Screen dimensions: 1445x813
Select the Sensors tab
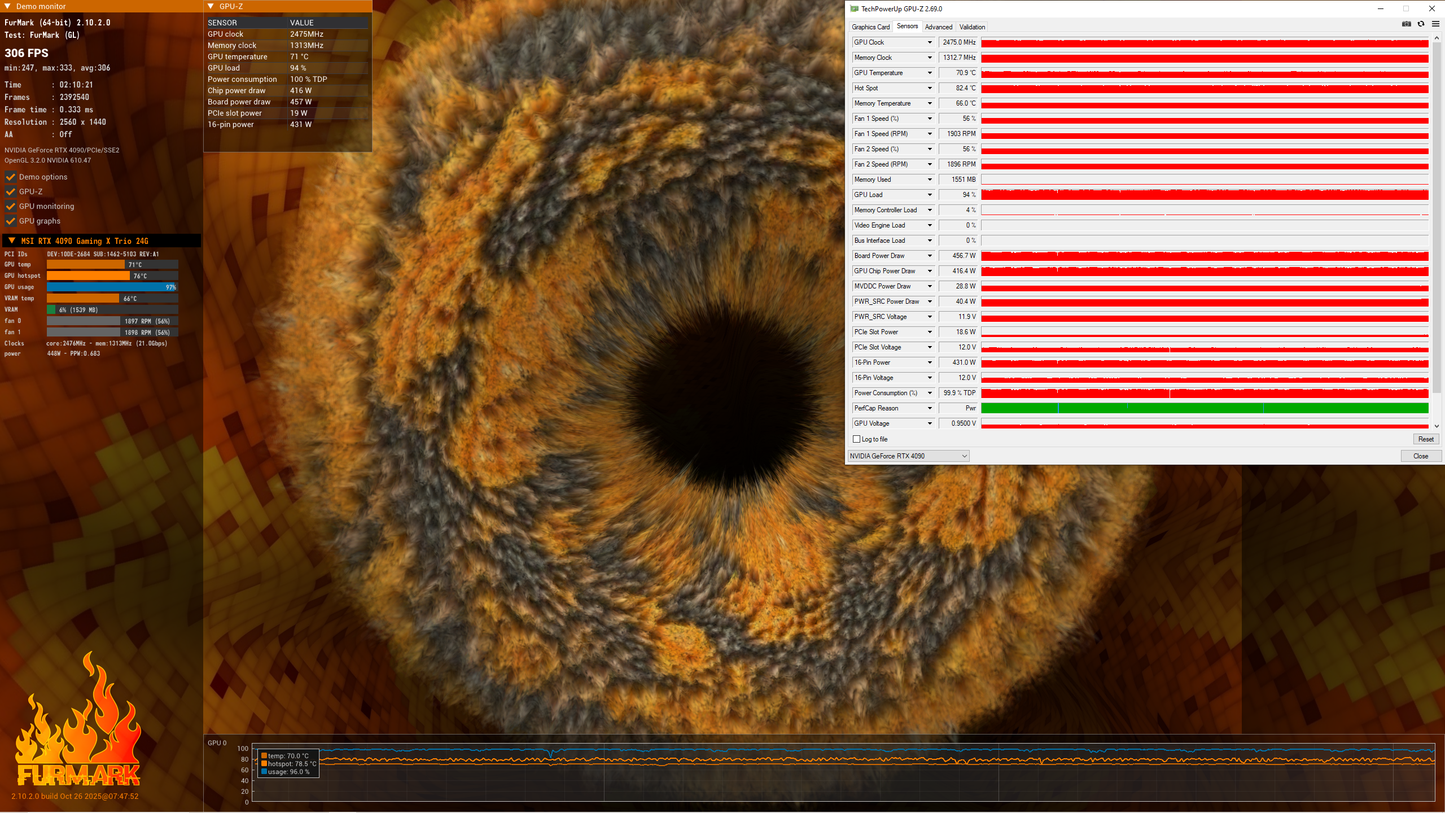[907, 27]
